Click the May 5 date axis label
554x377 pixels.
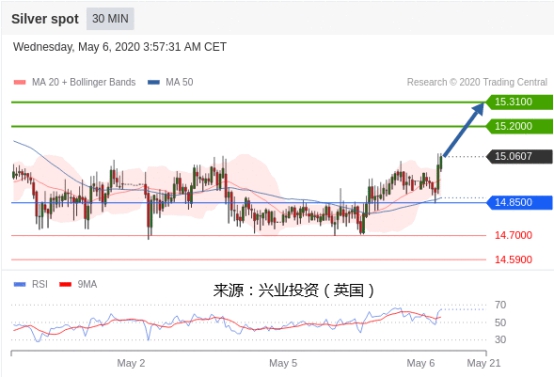coord(283,363)
